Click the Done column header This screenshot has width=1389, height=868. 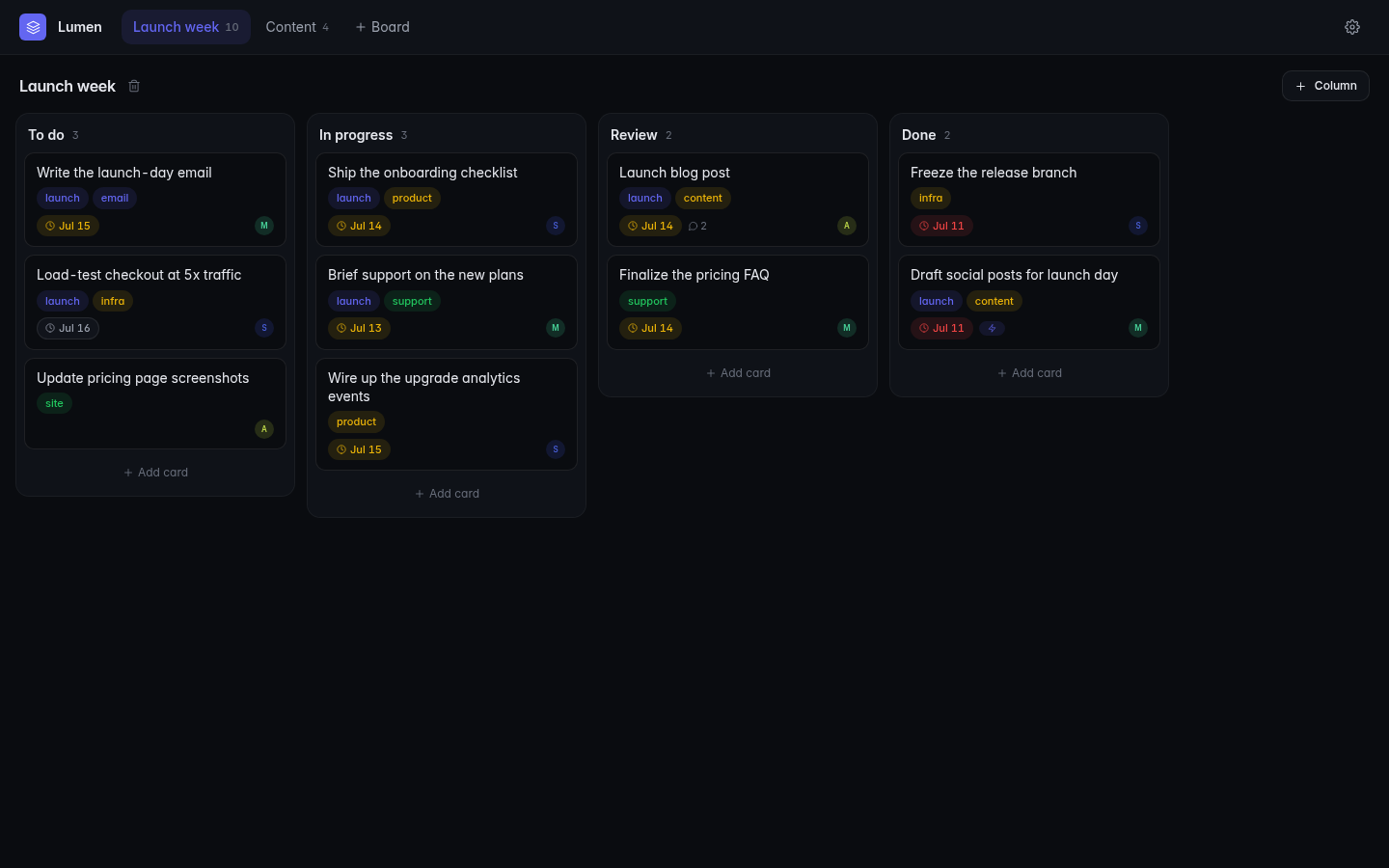click(919, 135)
